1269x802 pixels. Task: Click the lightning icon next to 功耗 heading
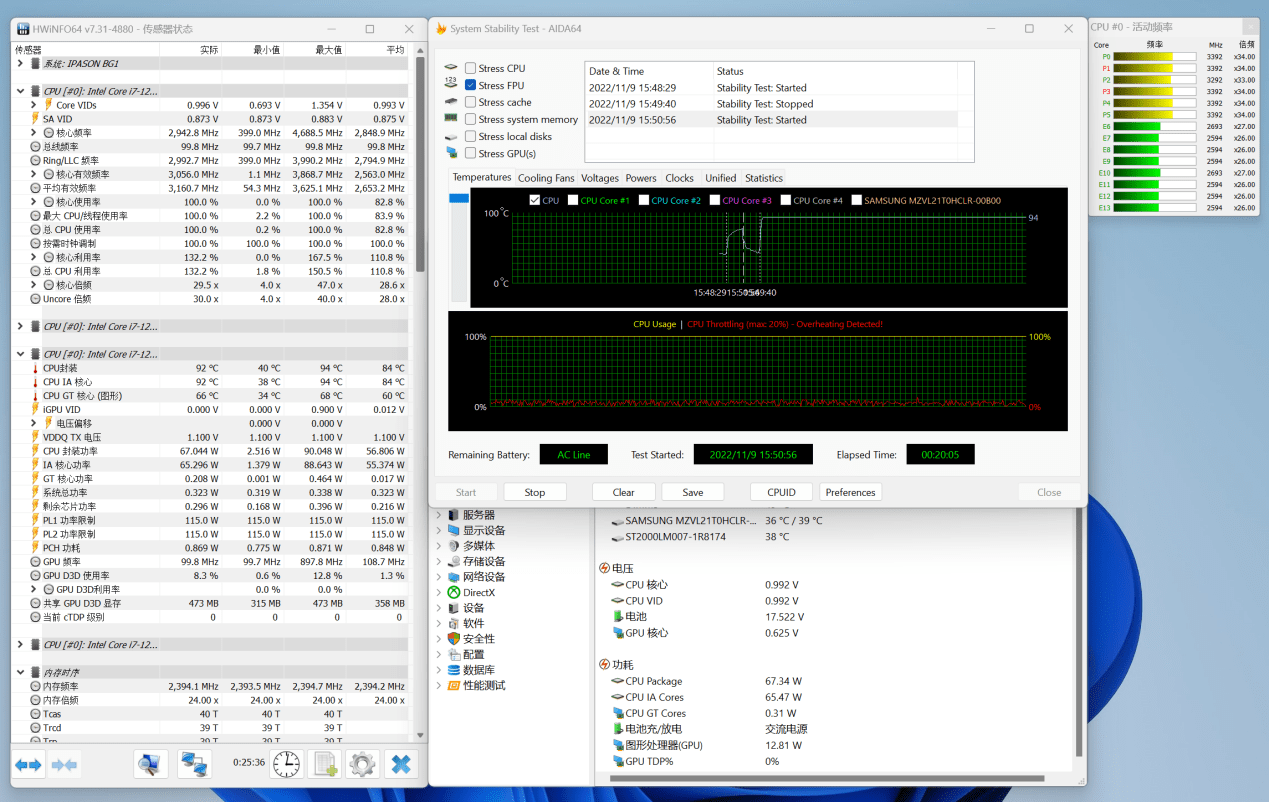[x=604, y=665]
